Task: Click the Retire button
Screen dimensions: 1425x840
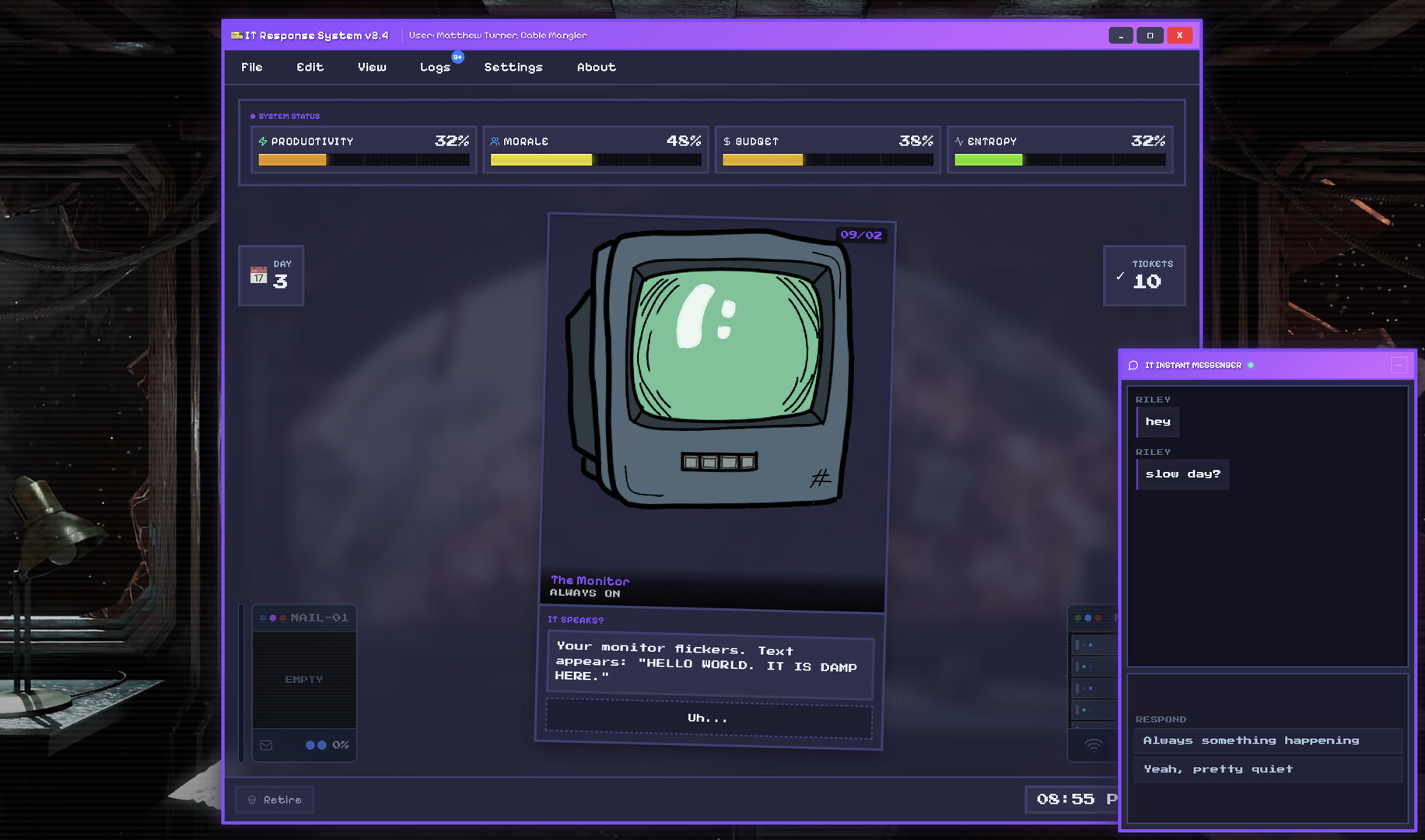Action: click(275, 800)
